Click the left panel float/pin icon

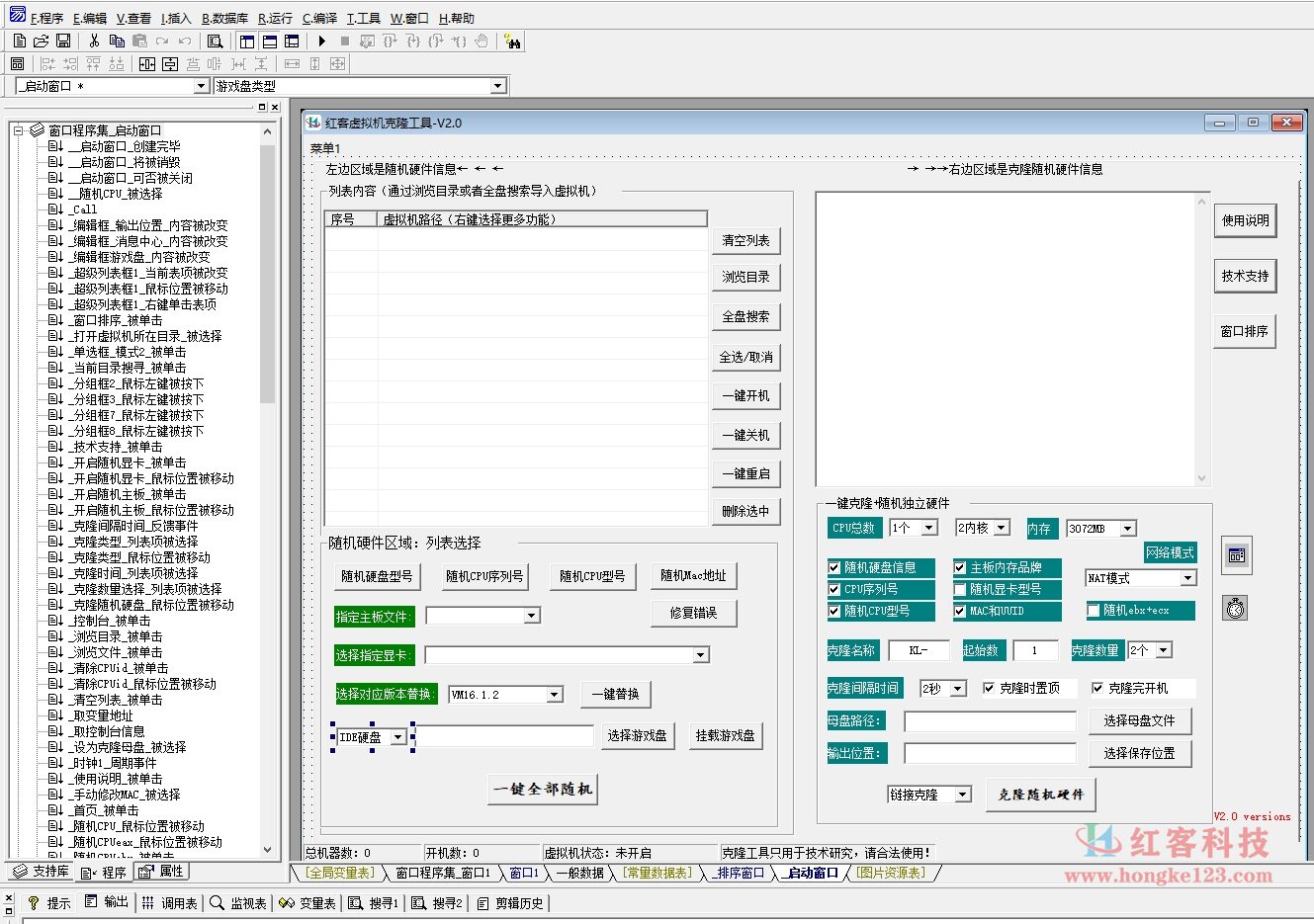[x=262, y=107]
